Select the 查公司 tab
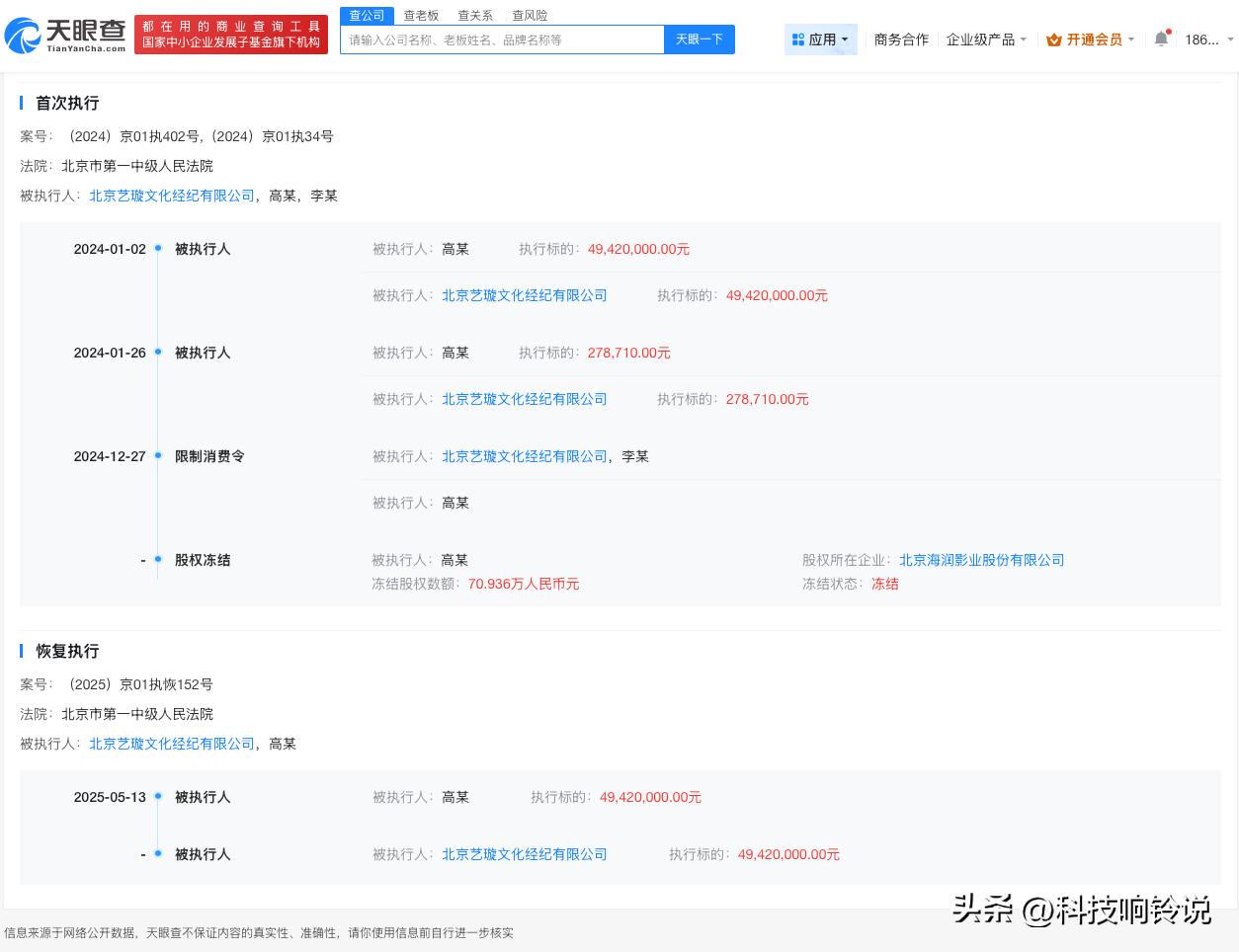The height and width of the screenshot is (952, 1239). tap(367, 16)
